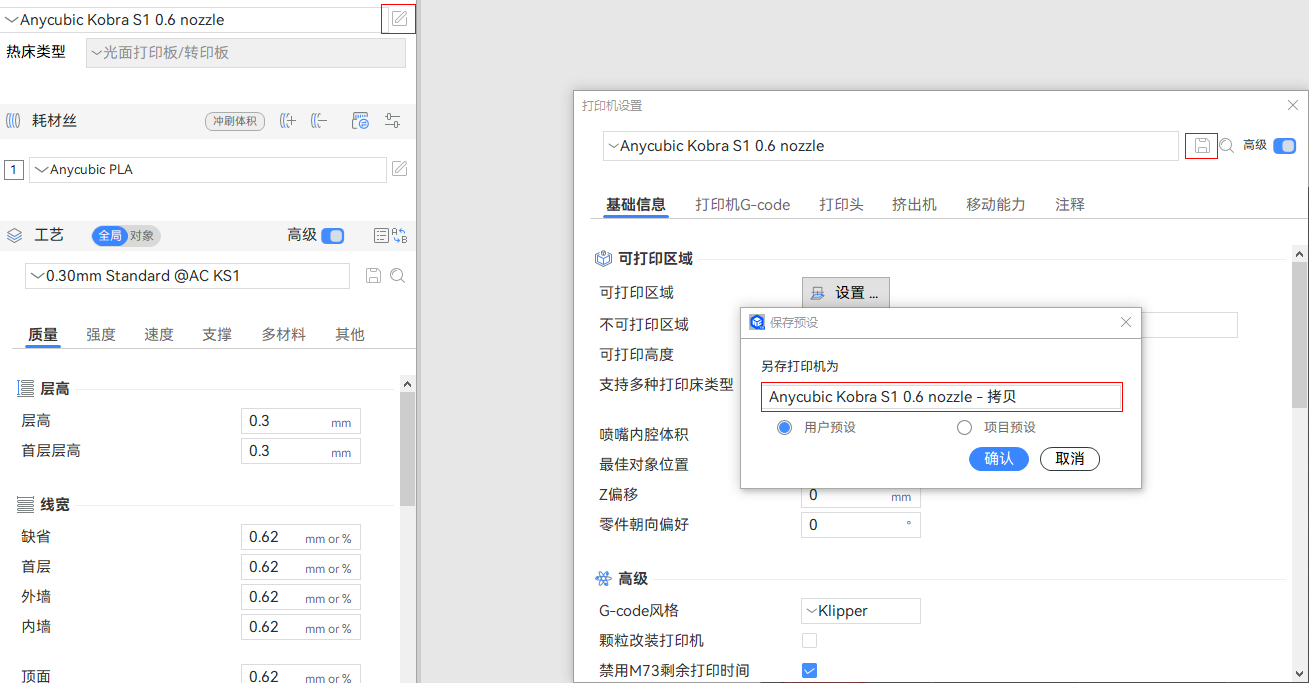Click edit icon beside Anycubic PLA
This screenshot has height=683, width=1309.
pyautogui.click(x=399, y=169)
